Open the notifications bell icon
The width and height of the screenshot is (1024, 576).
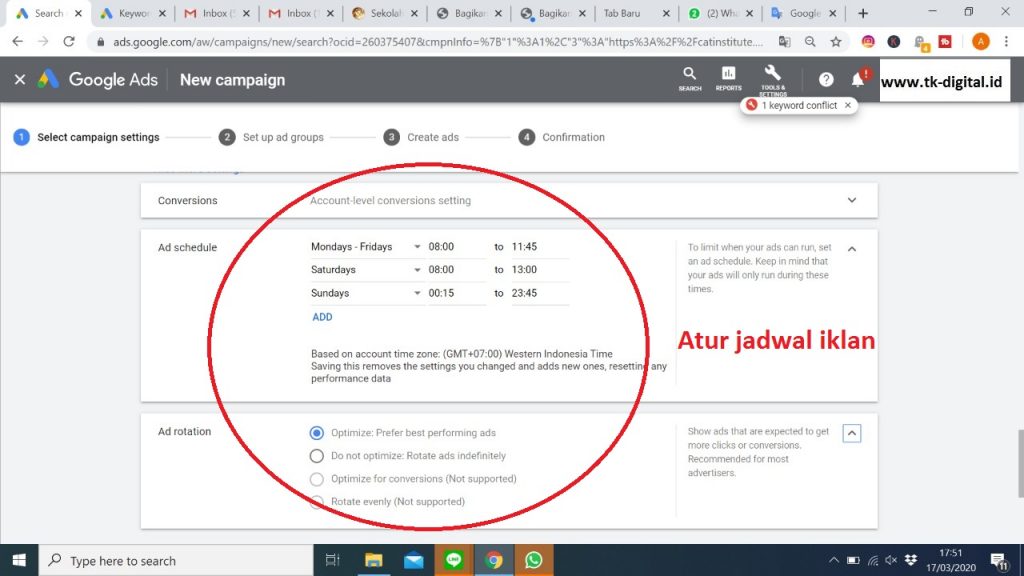[857, 80]
